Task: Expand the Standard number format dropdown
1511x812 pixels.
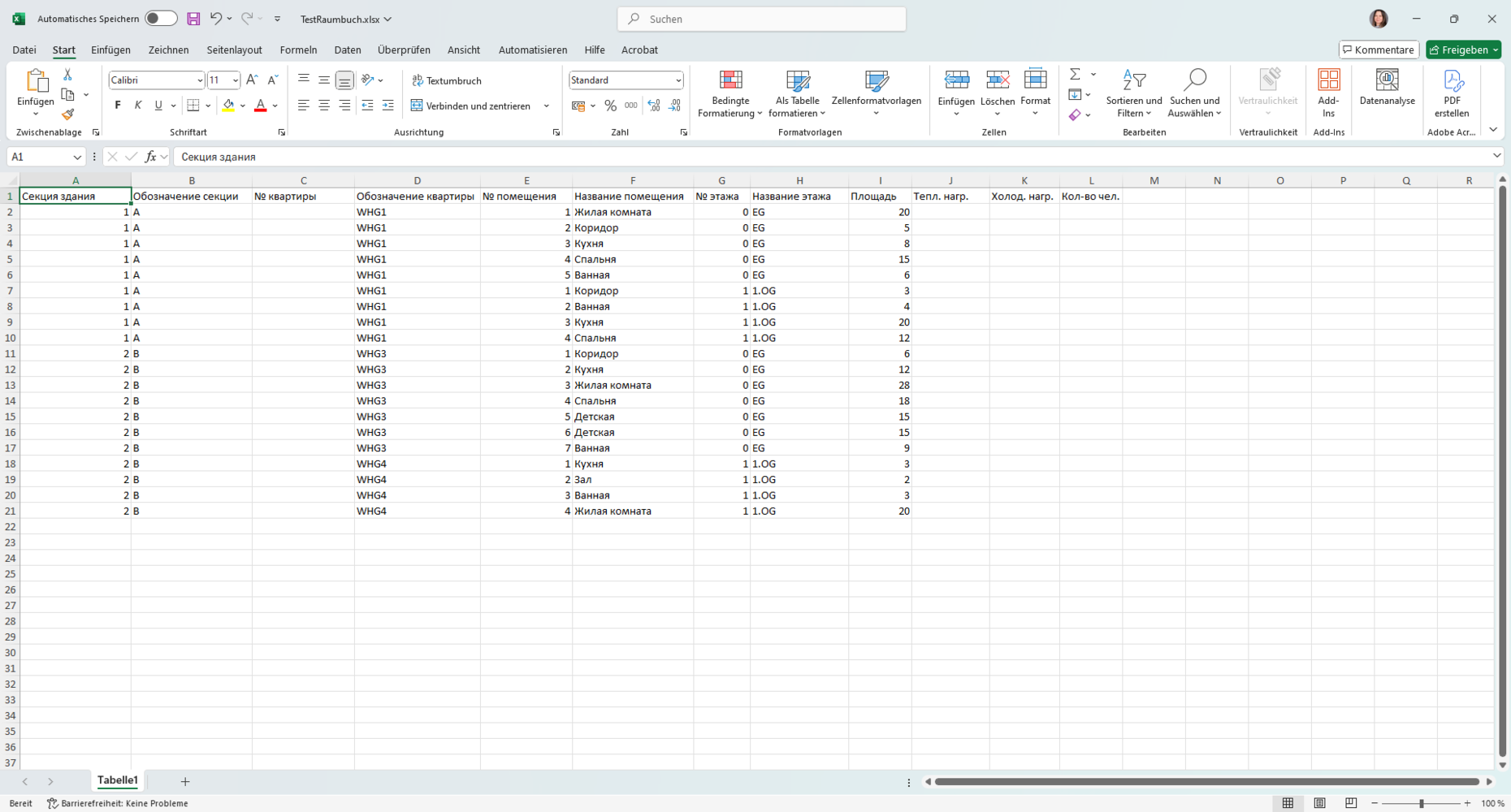Action: (x=678, y=80)
